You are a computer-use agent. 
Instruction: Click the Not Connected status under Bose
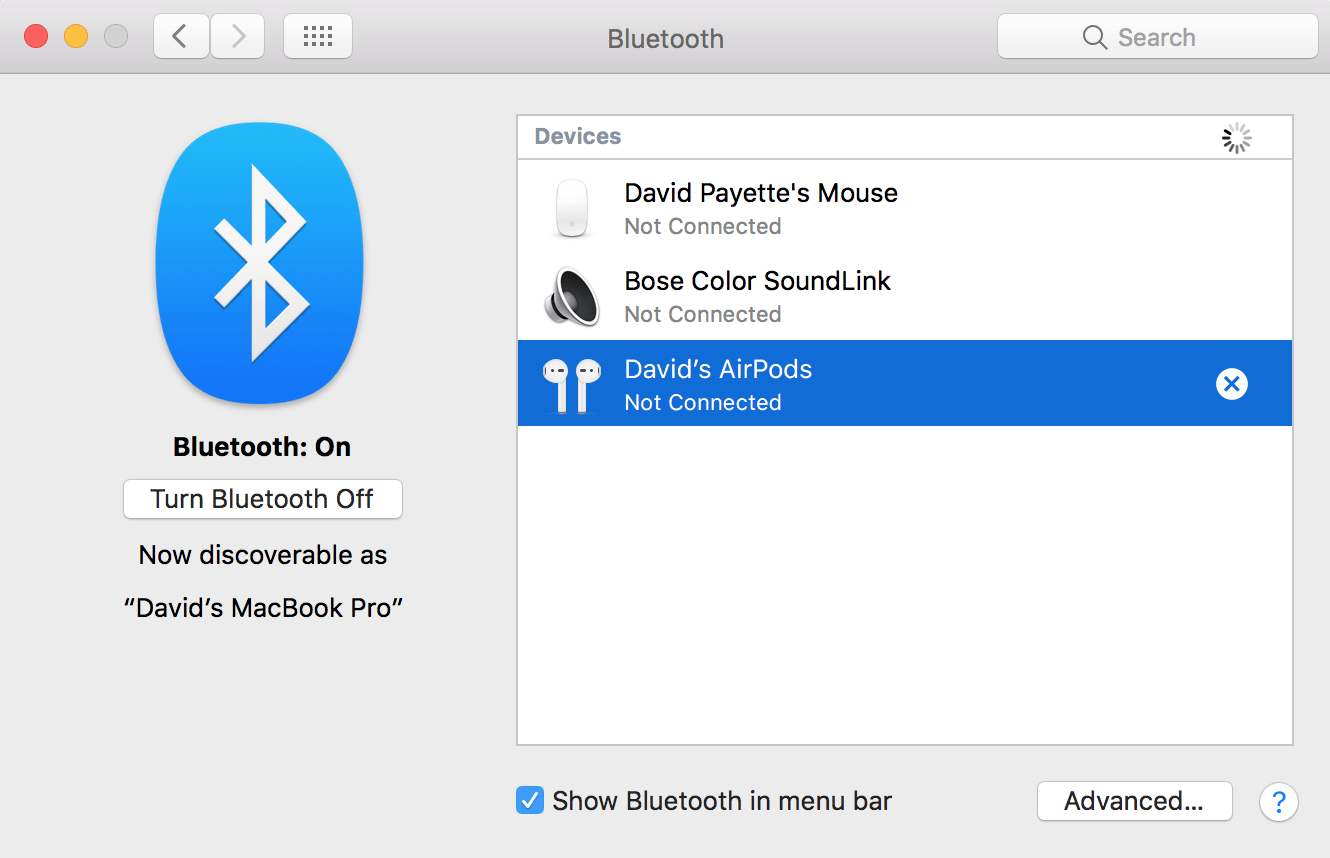coord(703,314)
